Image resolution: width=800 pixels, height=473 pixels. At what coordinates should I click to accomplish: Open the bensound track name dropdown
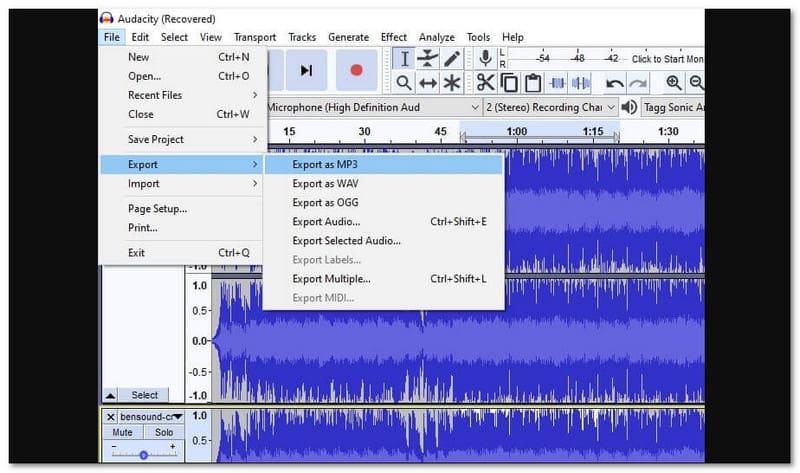151,417
